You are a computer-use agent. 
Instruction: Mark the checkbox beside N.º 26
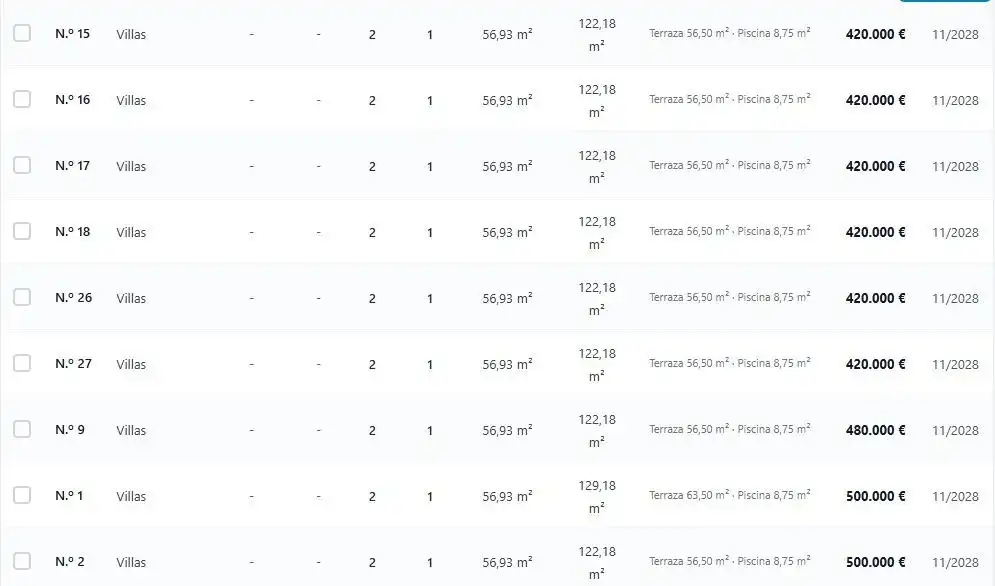click(x=22, y=297)
